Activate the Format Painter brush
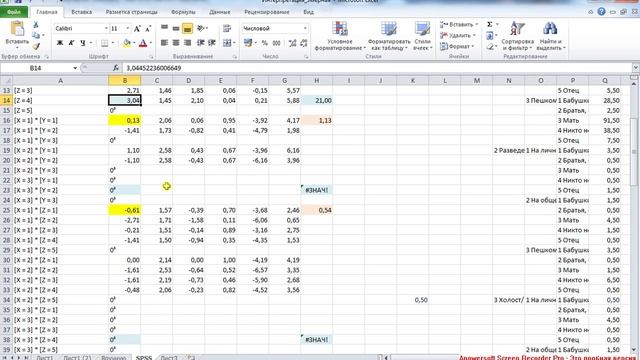 [36, 47]
